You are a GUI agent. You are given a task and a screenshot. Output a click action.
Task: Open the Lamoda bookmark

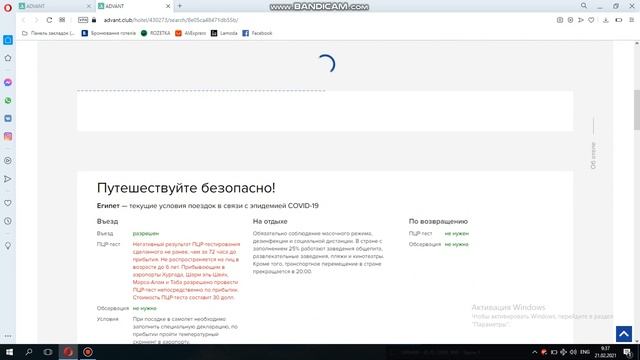coord(224,33)
